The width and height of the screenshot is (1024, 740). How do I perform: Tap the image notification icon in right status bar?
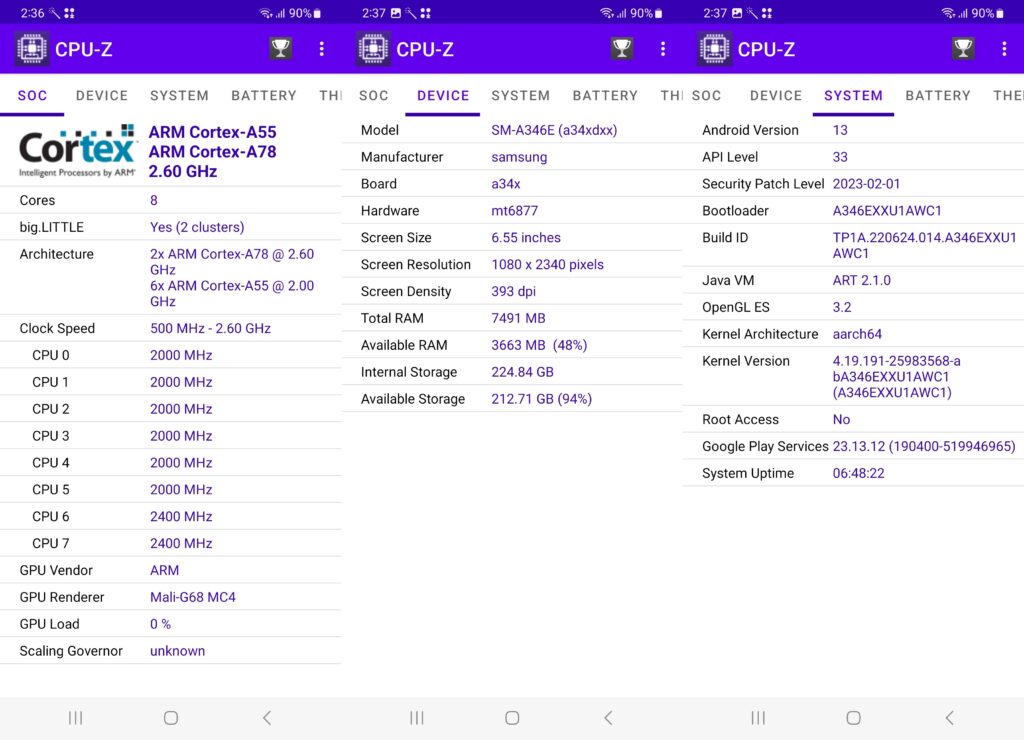[737, 13]
